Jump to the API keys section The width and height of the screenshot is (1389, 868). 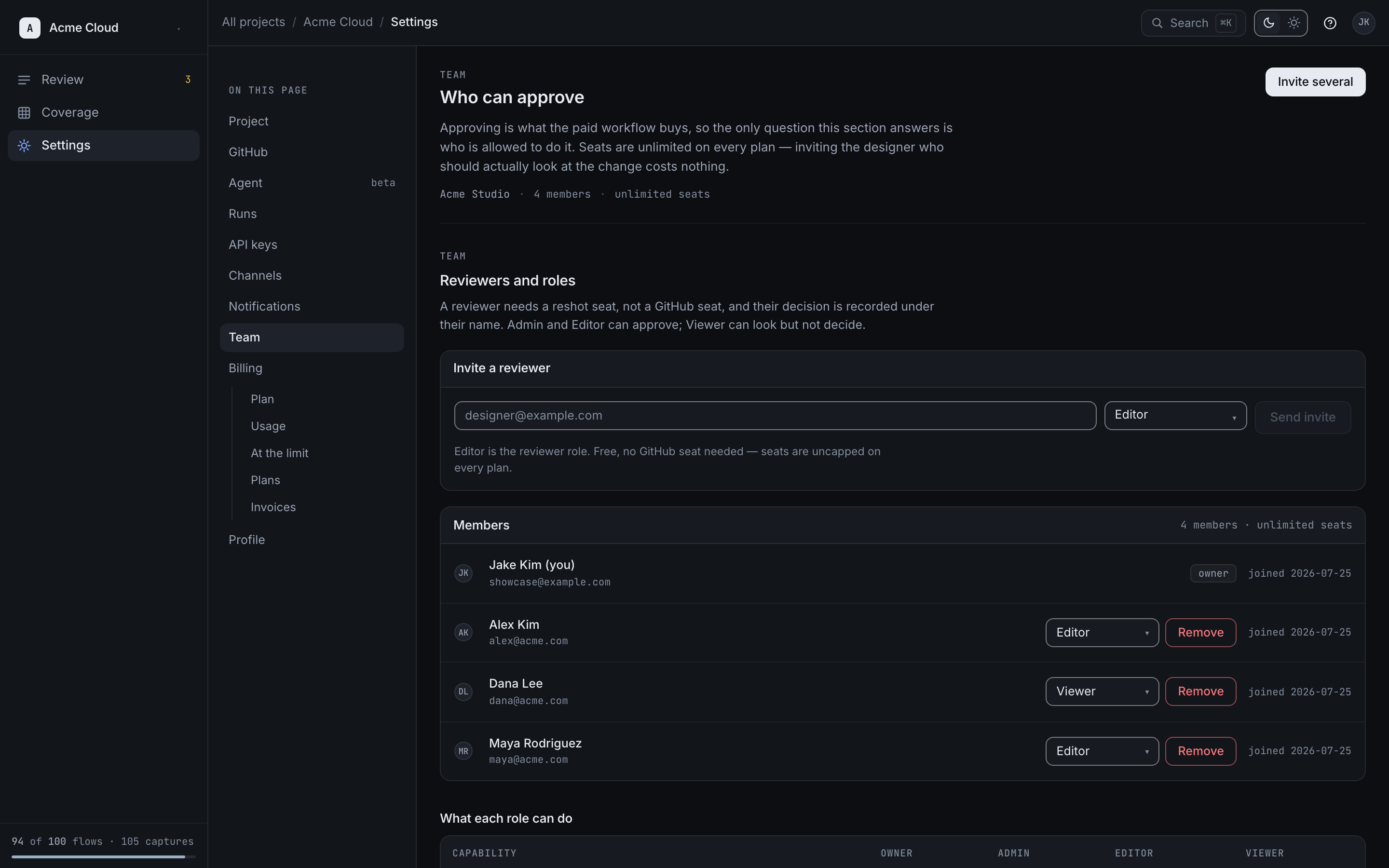click(x=312, y=244)
